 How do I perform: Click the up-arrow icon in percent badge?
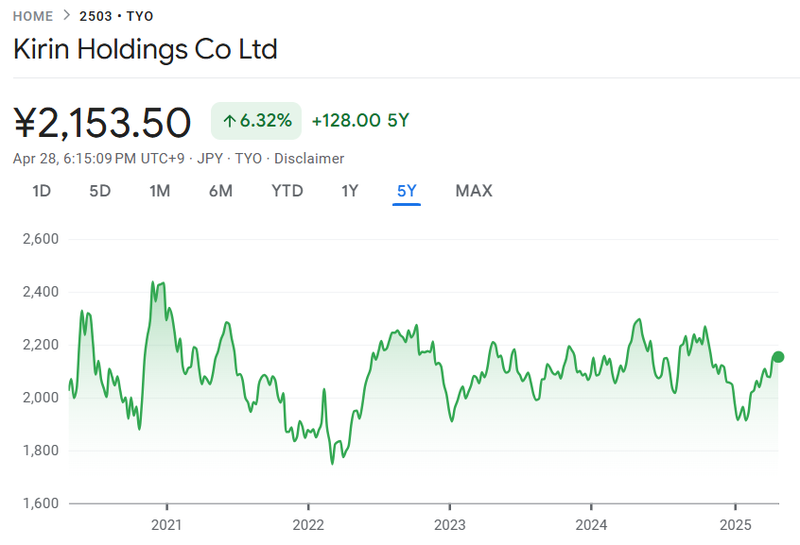pos(230,121)
